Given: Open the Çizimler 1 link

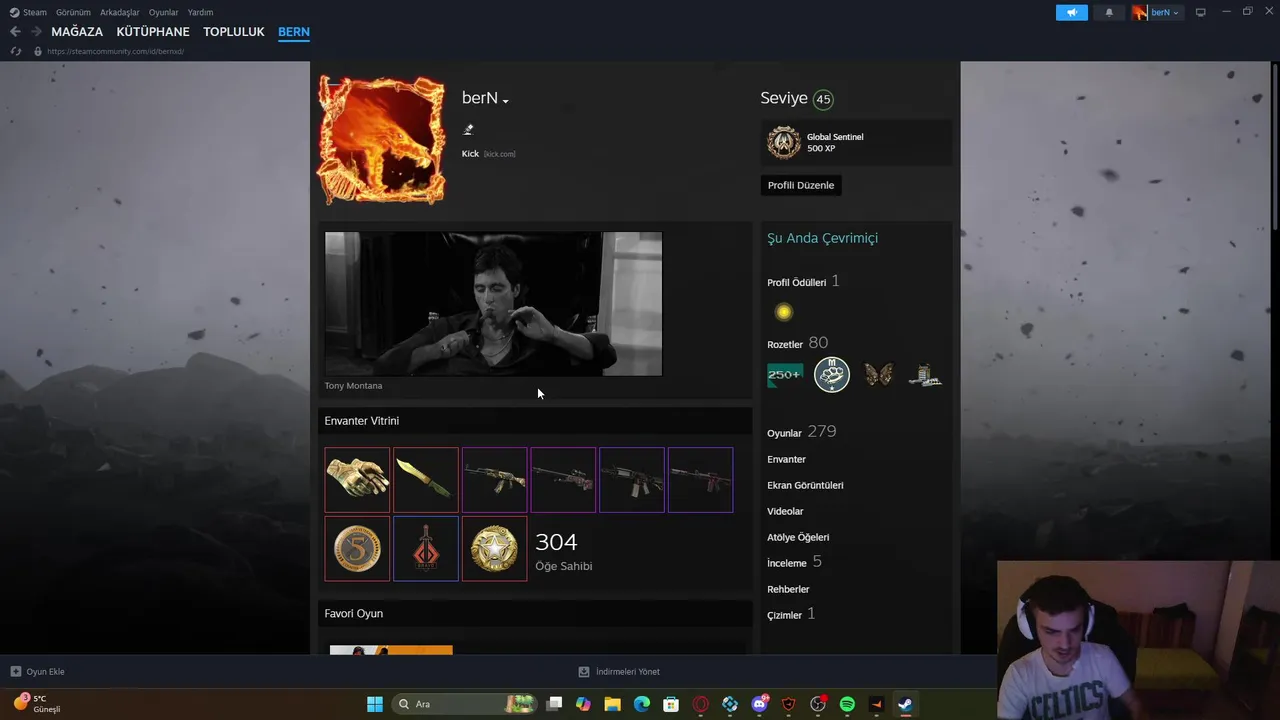Looking at the screenshot, I should 791,614.
